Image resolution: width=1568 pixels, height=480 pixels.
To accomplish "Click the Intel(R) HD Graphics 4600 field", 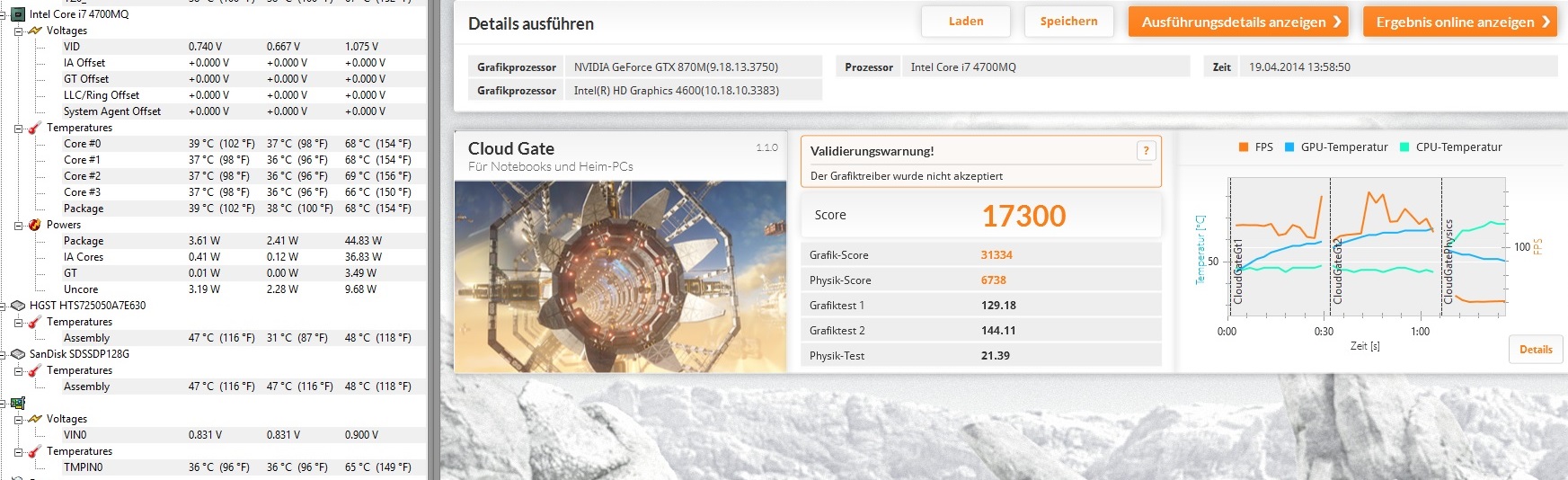I will point(693,90).
